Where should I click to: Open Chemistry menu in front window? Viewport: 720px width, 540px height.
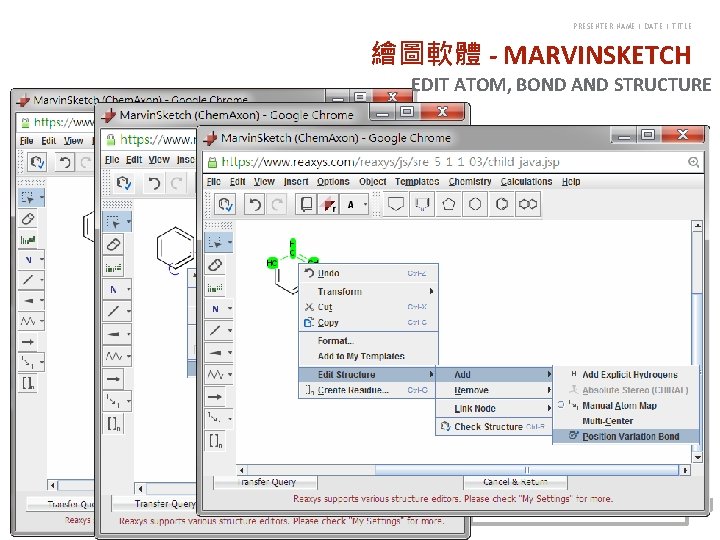[470, 182]
